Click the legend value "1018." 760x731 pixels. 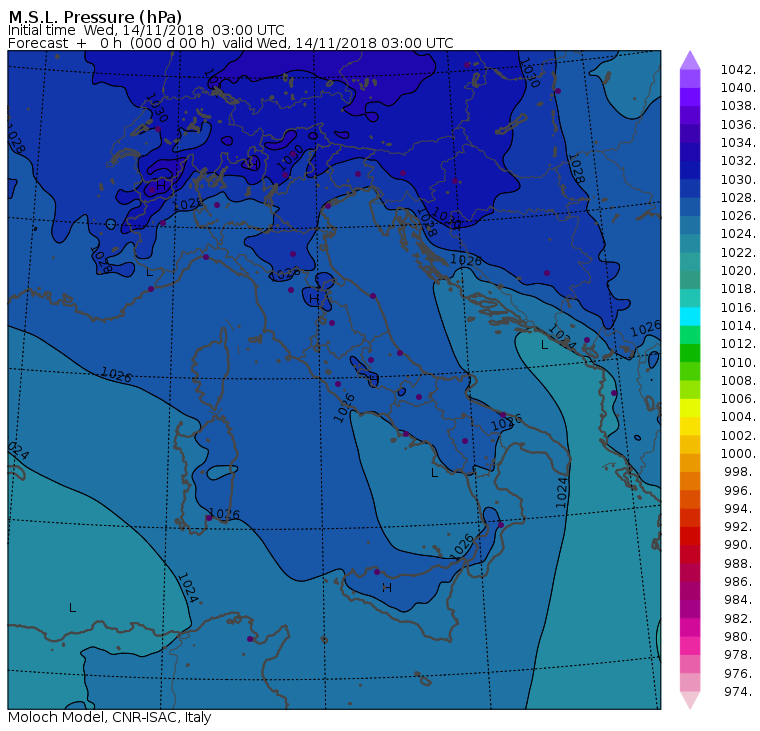click(x=738, y=289)
